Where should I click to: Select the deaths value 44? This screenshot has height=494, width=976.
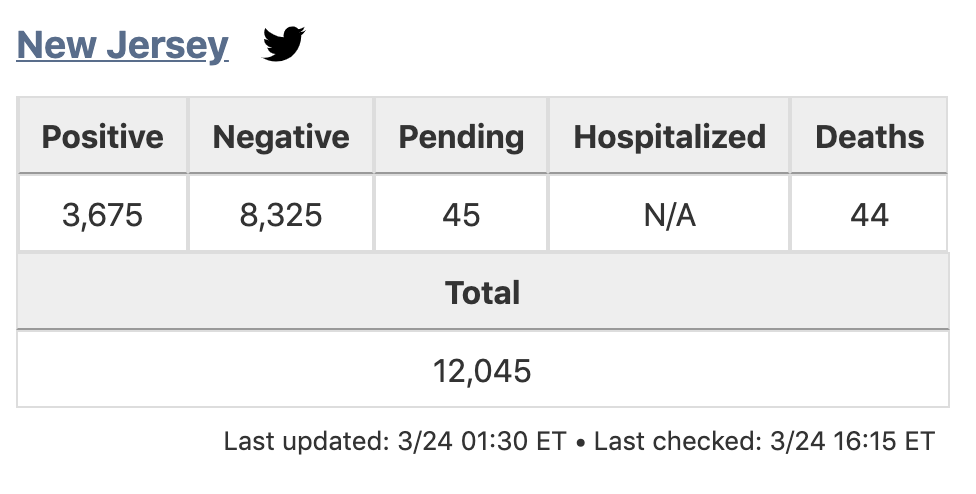pyautogui.click(x=869, y=214)
